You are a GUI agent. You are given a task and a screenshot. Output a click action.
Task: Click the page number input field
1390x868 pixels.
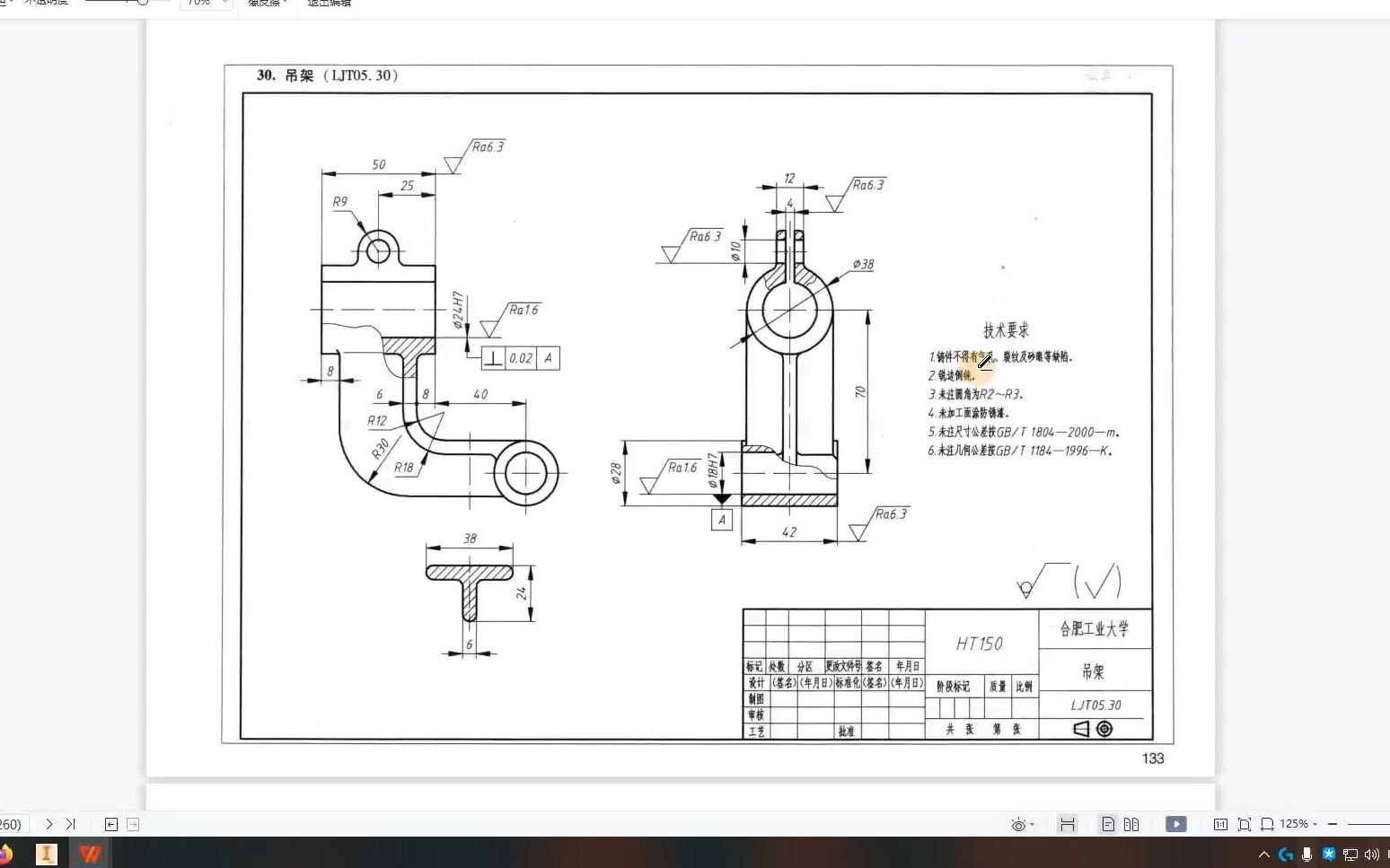(13, 824)
